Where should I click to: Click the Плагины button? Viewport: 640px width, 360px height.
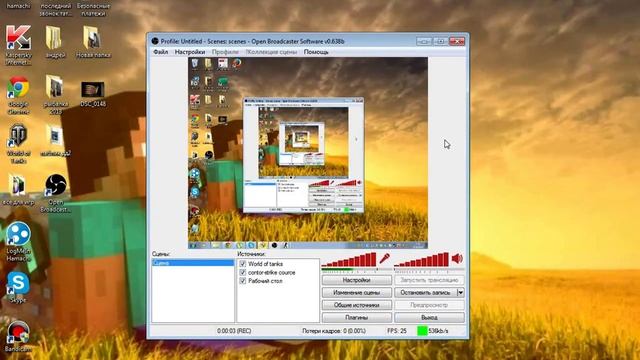point(357,317)
